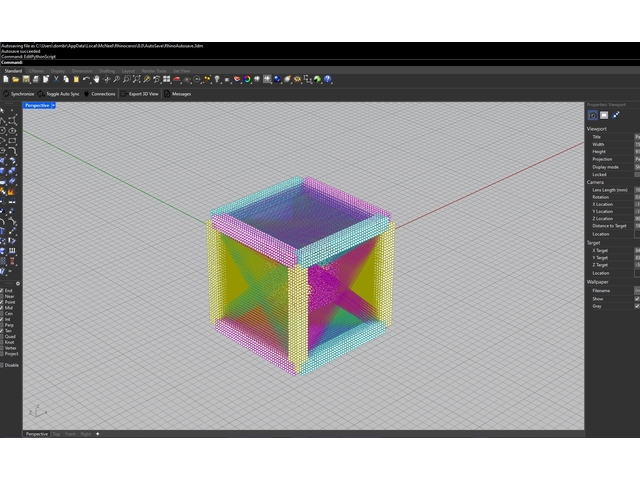Click the Command prompt input line
This screenshot has height=480, width=640.
tap(320, 62)
